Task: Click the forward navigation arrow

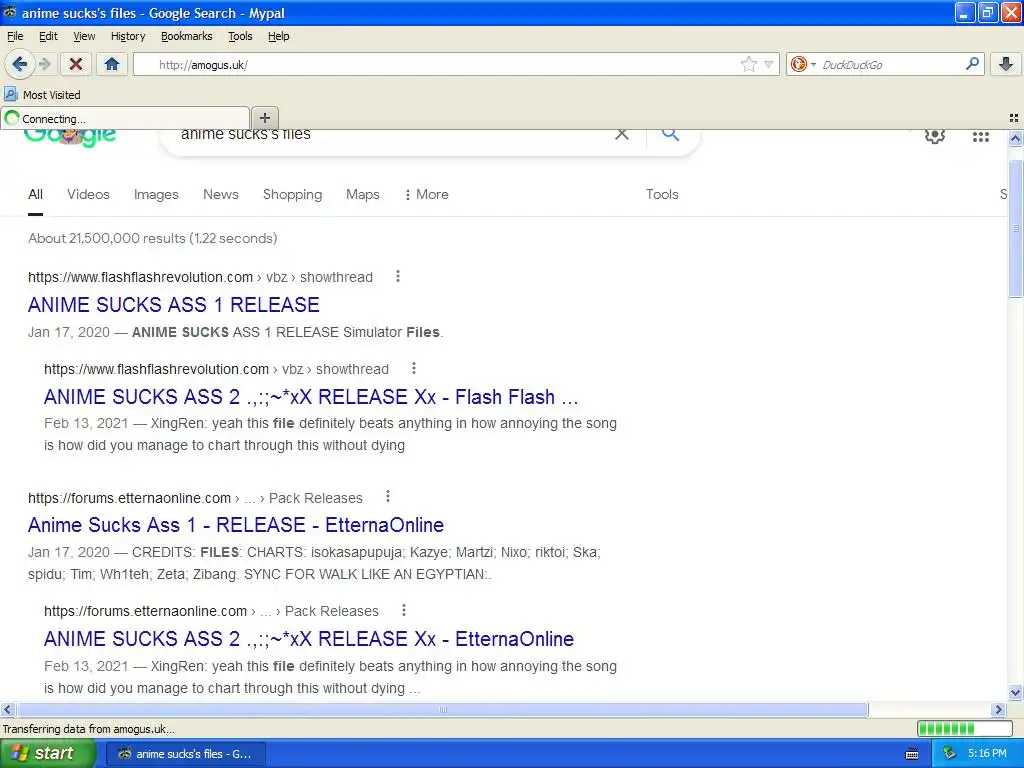Action: tap(44, 64)
